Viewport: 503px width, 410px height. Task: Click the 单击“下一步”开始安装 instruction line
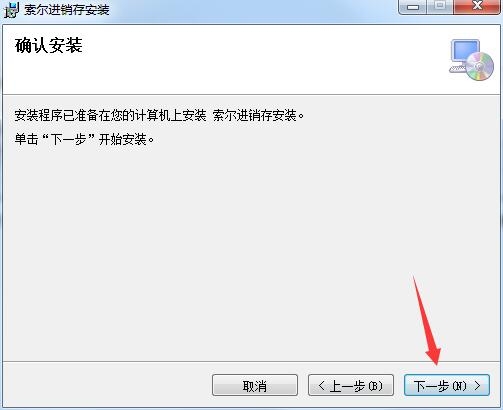pos(84,139)
